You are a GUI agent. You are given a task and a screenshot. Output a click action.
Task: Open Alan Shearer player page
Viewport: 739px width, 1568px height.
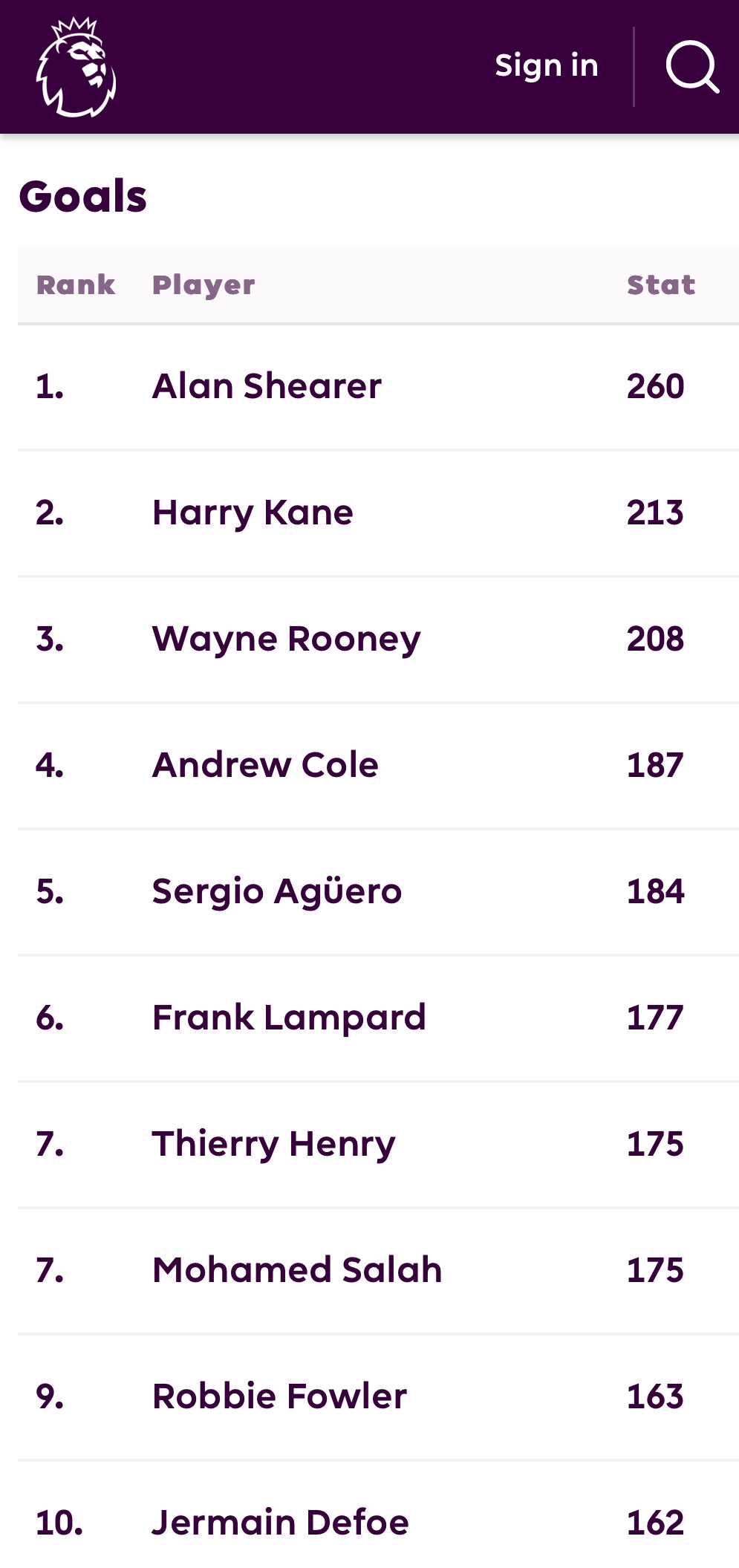[x=267, y=386]
